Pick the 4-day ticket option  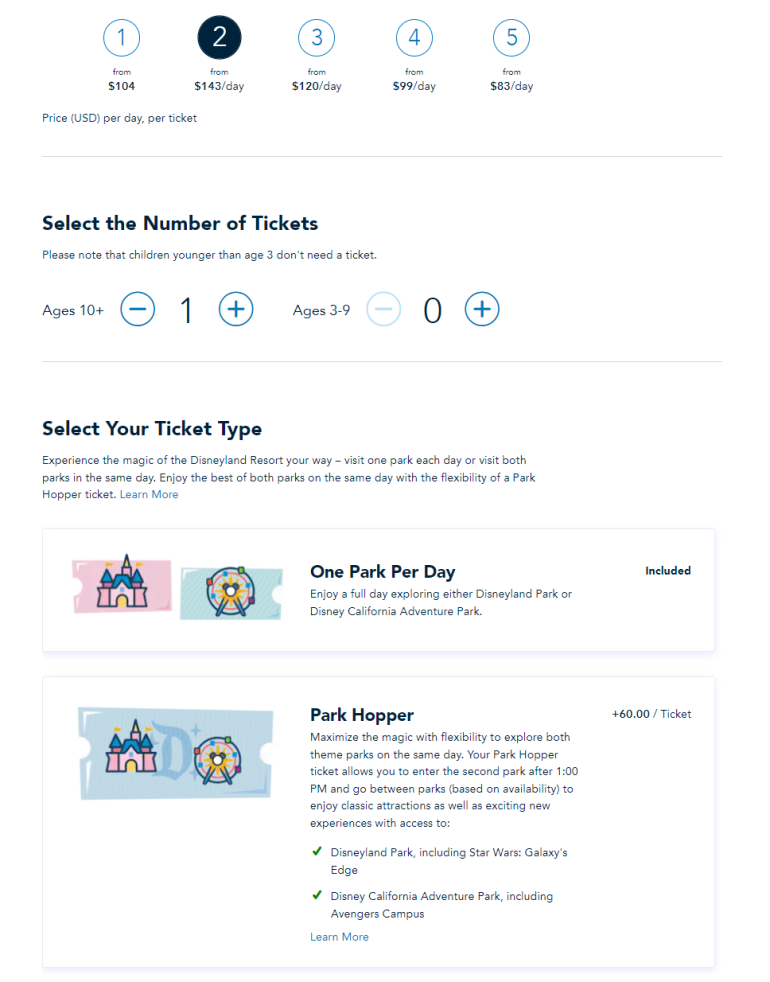tap(414, 38)
